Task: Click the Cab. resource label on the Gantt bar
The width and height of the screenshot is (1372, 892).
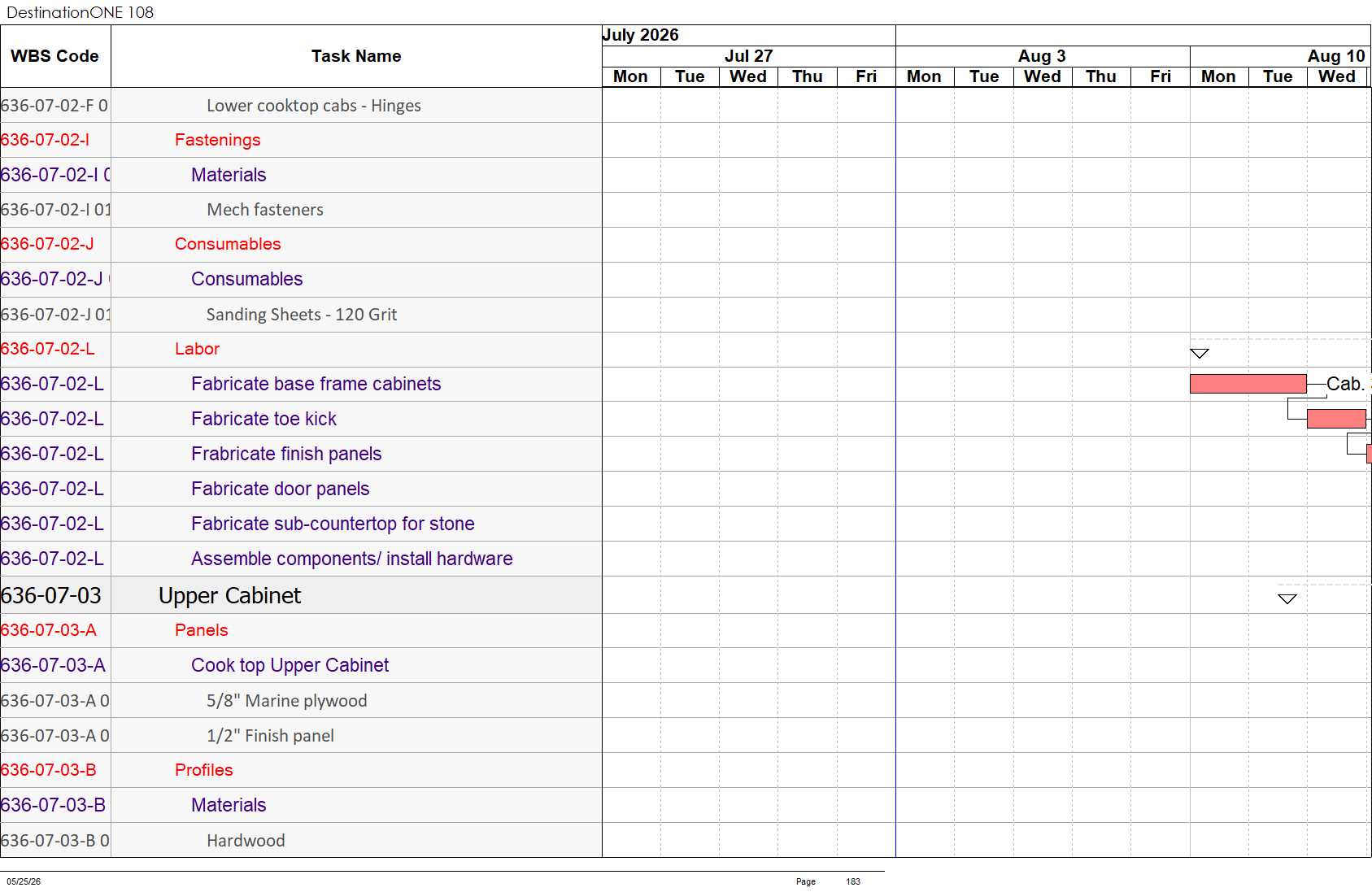Action: click(x=1345, y=384)
